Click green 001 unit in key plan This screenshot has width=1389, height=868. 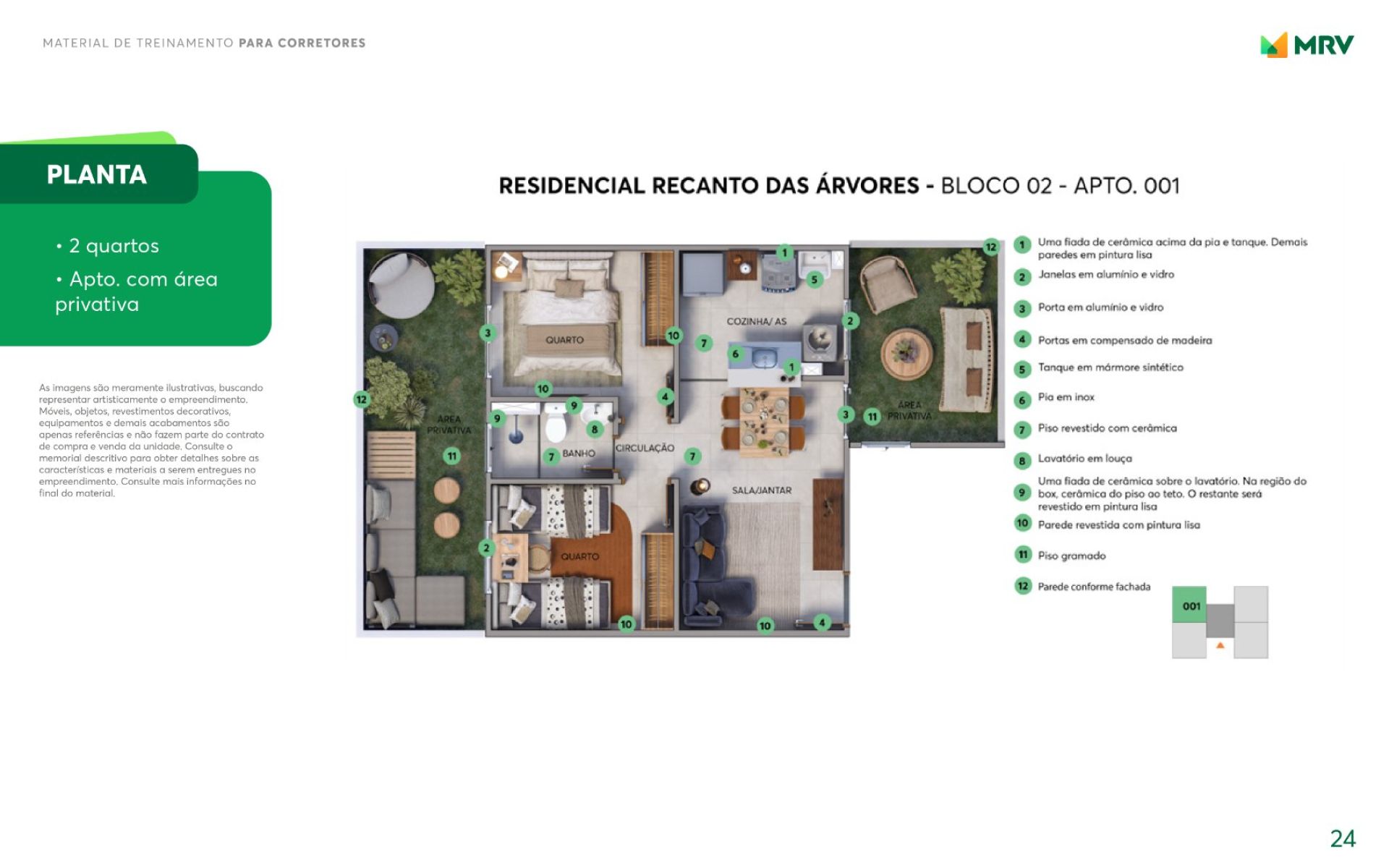click(1190, 605)
